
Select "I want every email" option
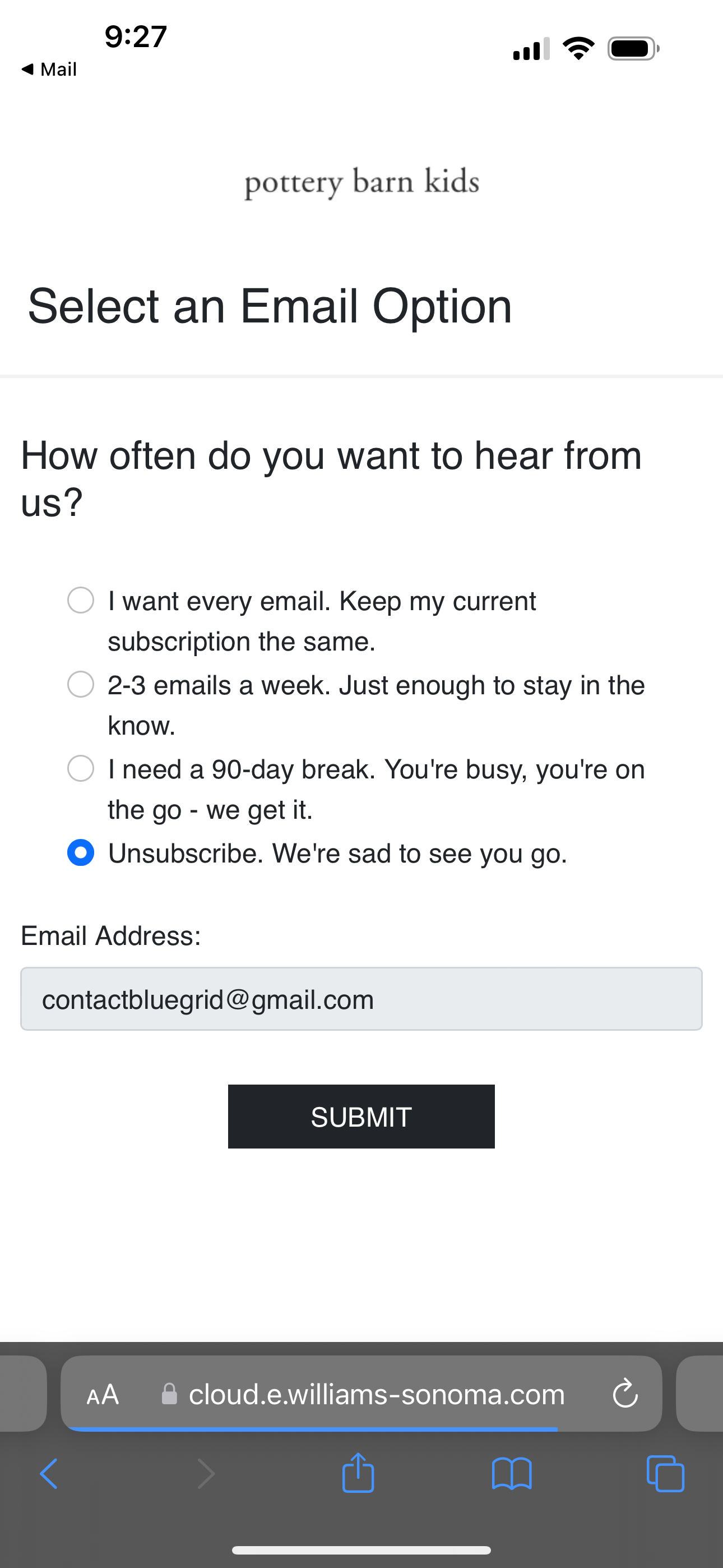coord(80,600)
